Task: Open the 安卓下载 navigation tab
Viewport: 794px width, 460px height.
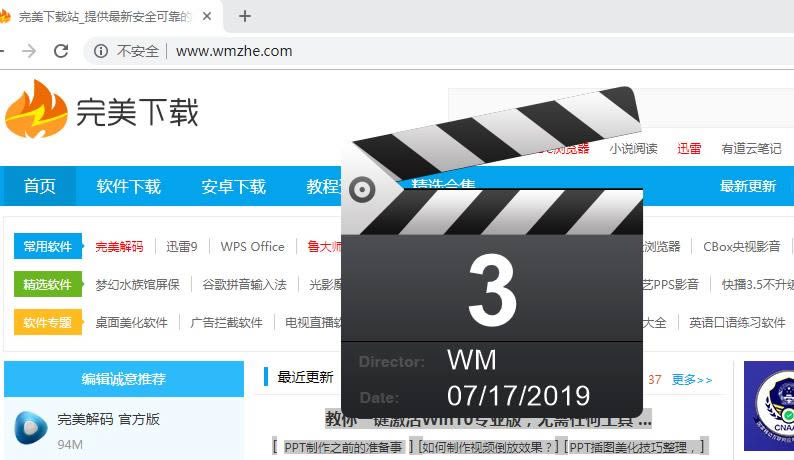Action: pyautogui.click(x=233, y=186)
